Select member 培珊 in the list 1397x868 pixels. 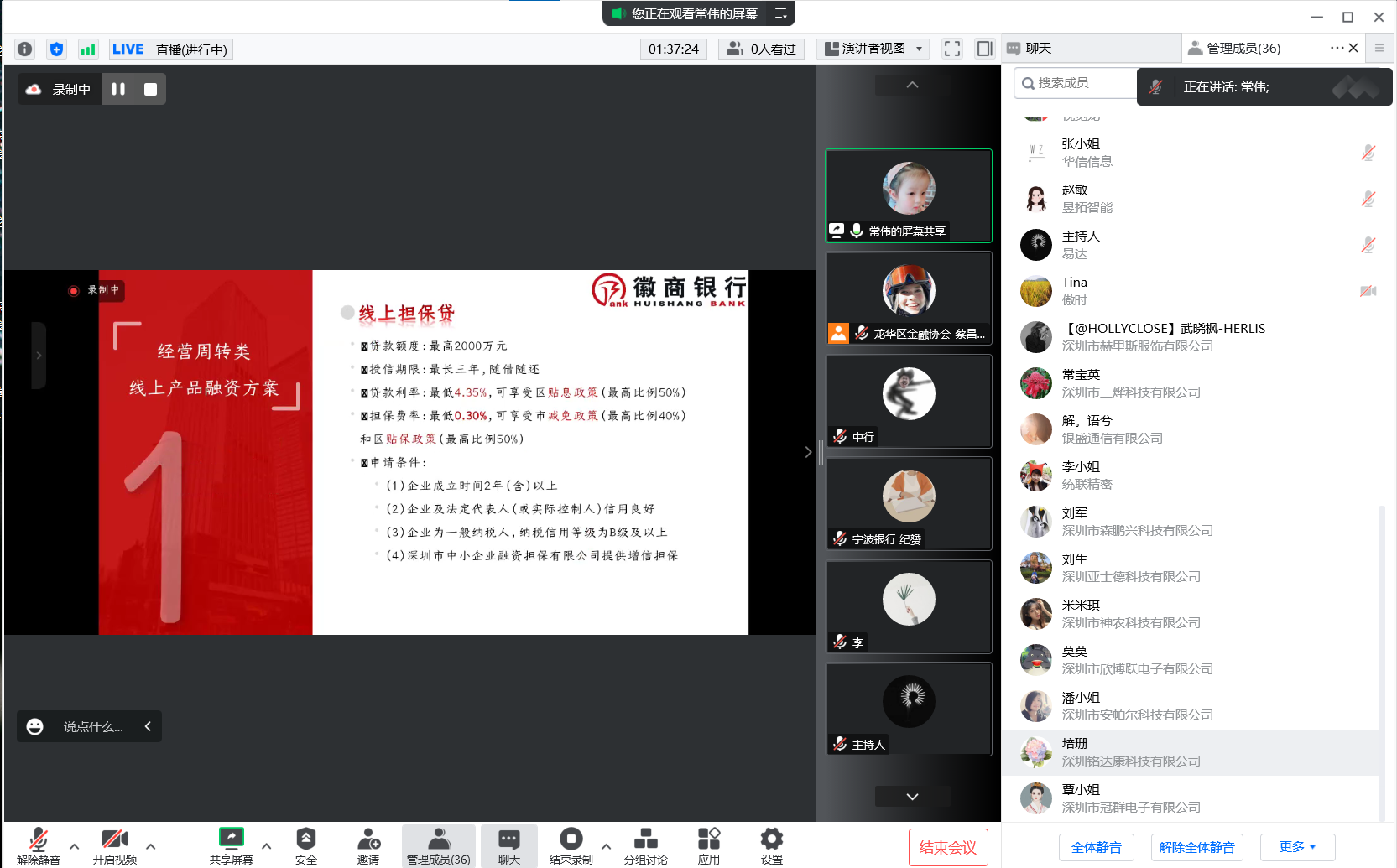pyautogui.click(x=1191, y=752)
